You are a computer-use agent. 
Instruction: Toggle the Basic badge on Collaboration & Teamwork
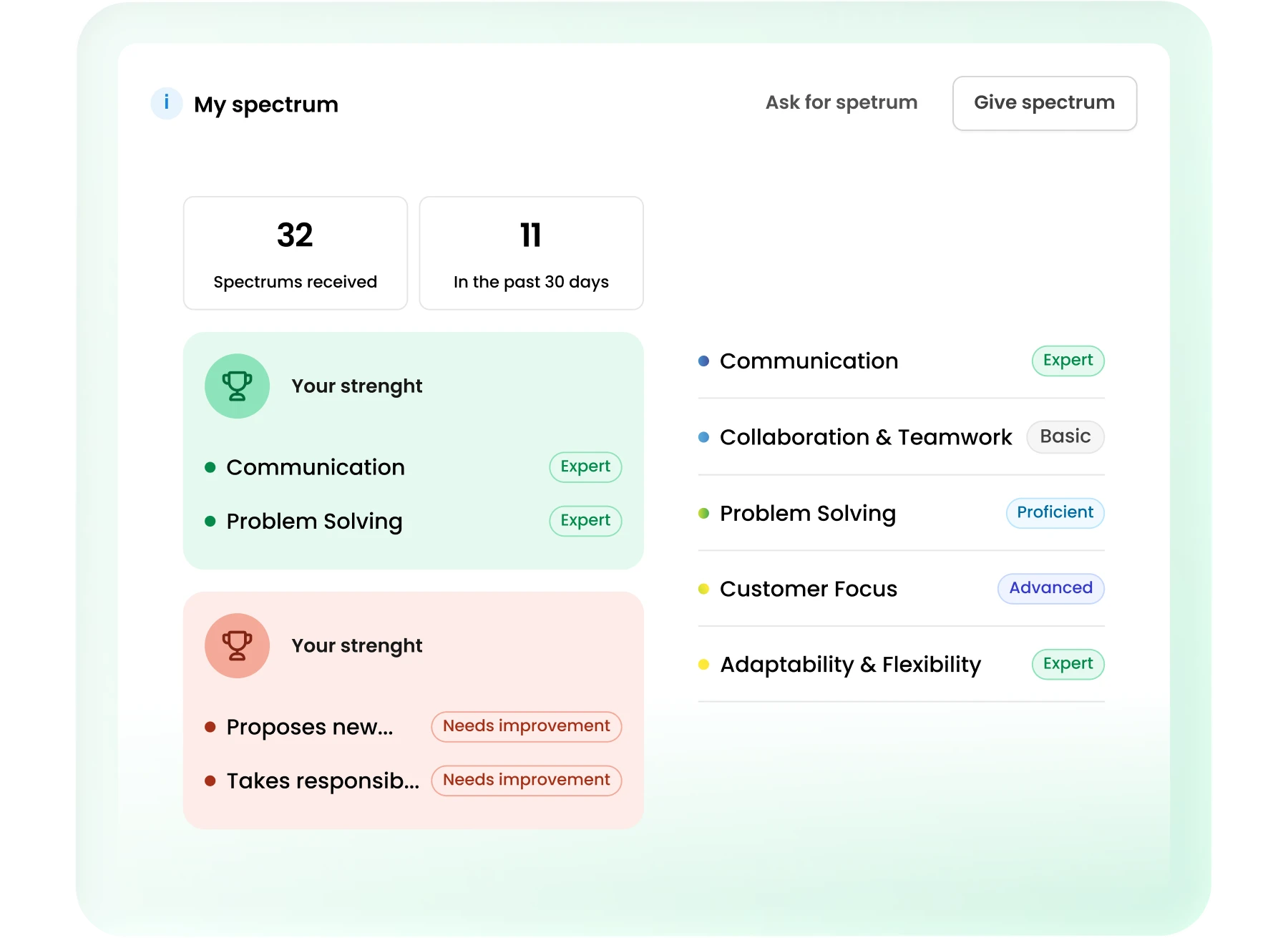pyautogui.click(x=1065, y=436)
